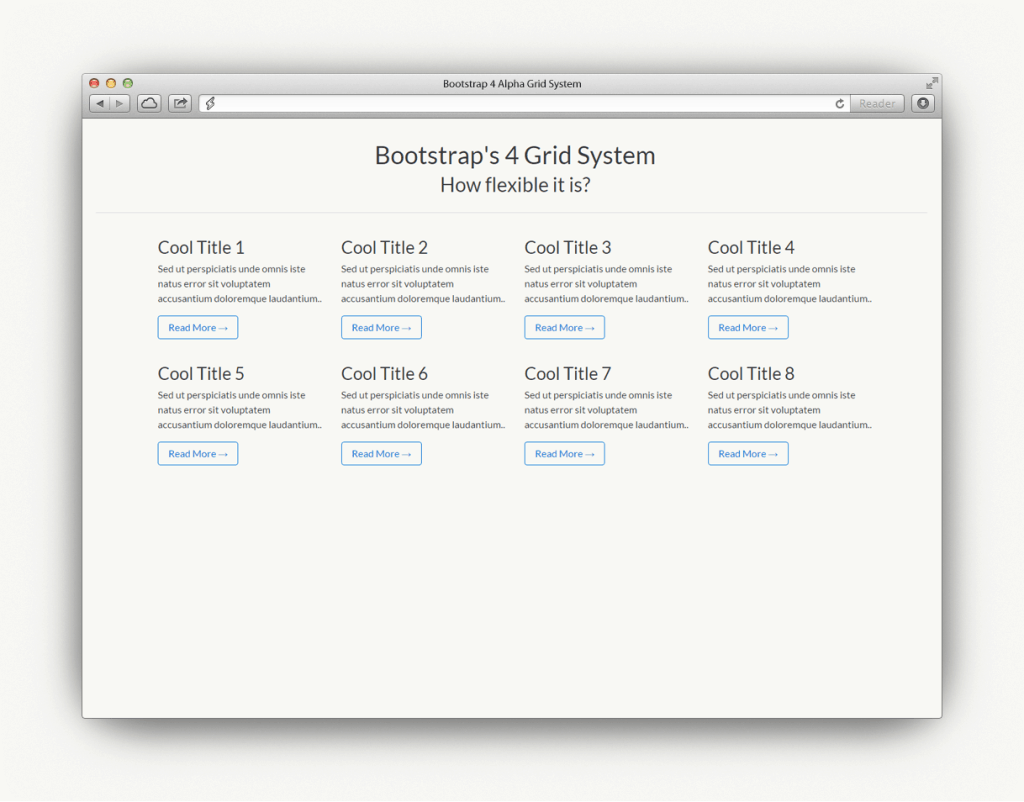
Task: Click Read More under Cool Title 5
Action: [x=197, y=453]
